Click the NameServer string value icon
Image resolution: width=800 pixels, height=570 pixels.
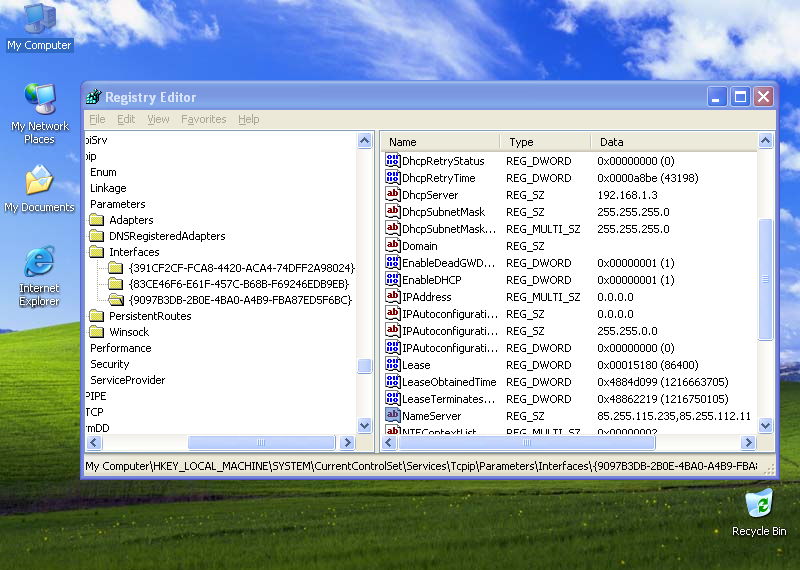(392, 415)
